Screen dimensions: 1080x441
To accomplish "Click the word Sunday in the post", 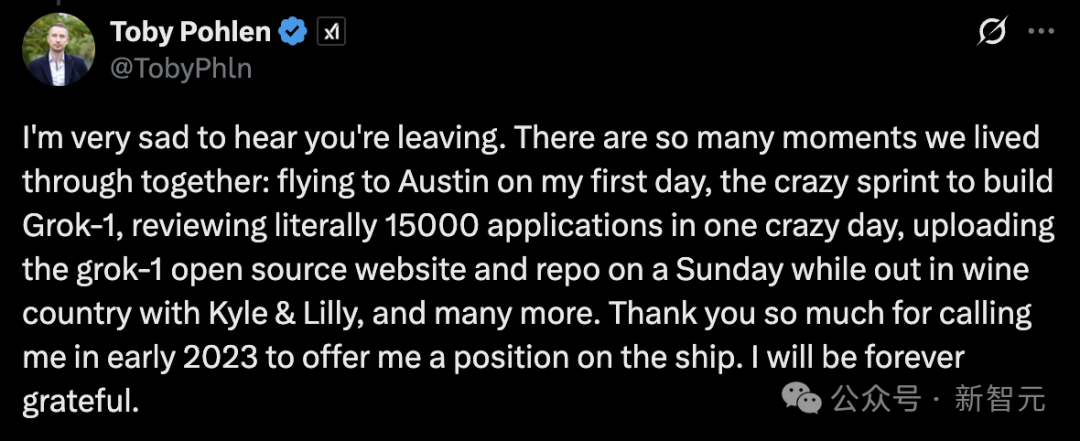I will [x=729, y=271].
